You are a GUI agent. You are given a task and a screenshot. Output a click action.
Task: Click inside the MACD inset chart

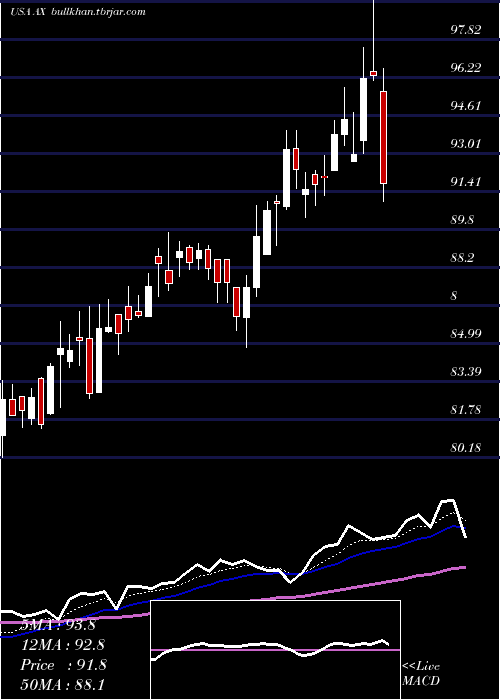(x=275, y=650)
